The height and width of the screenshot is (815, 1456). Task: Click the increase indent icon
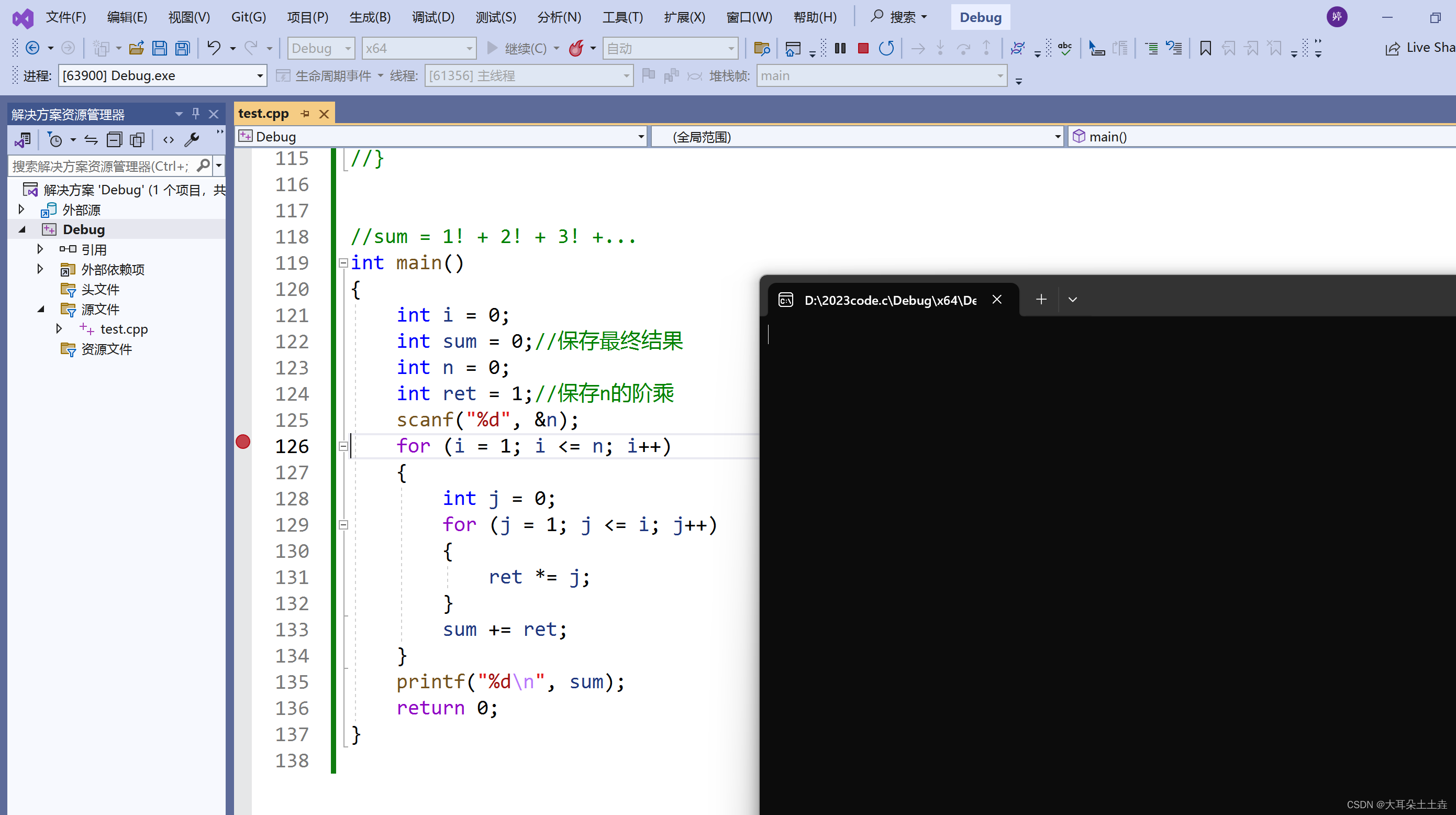point(1151,49)
